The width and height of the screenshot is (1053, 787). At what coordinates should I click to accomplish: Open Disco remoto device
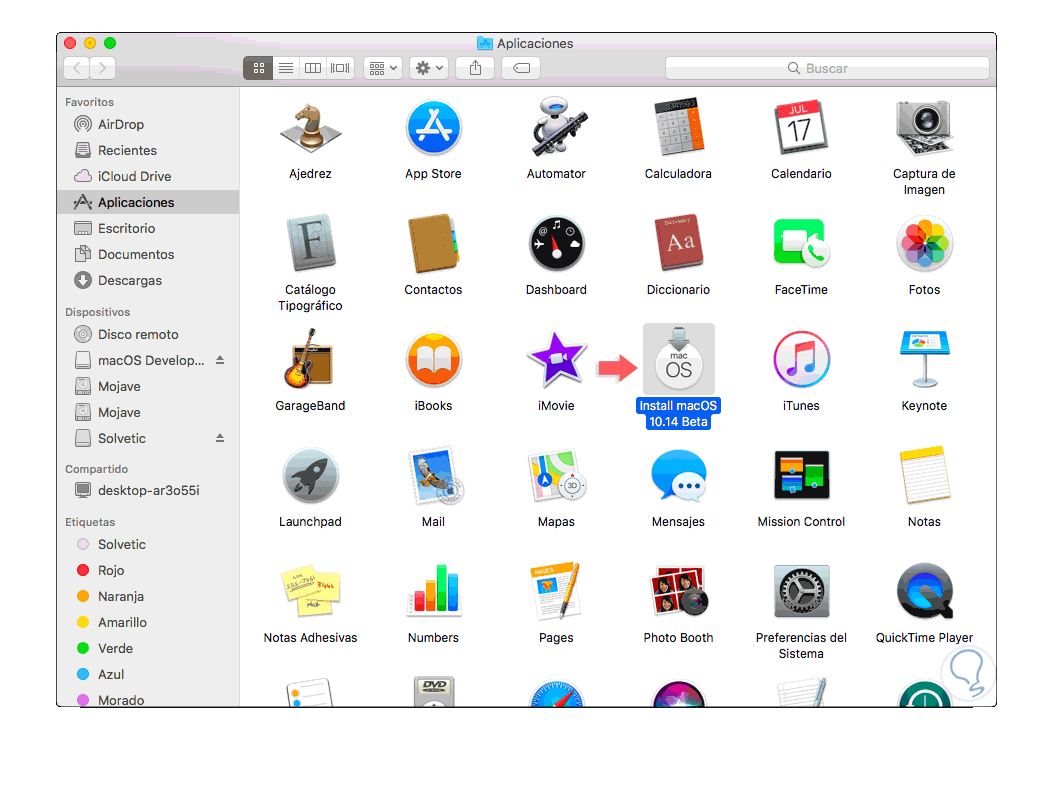point(148,334)
